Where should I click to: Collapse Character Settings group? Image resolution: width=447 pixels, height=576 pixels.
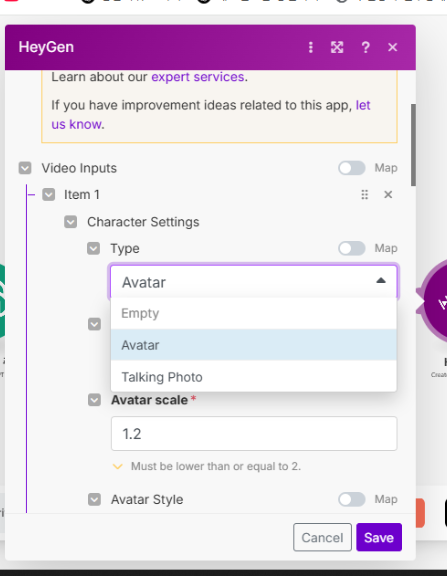click(x=71, y=222)
